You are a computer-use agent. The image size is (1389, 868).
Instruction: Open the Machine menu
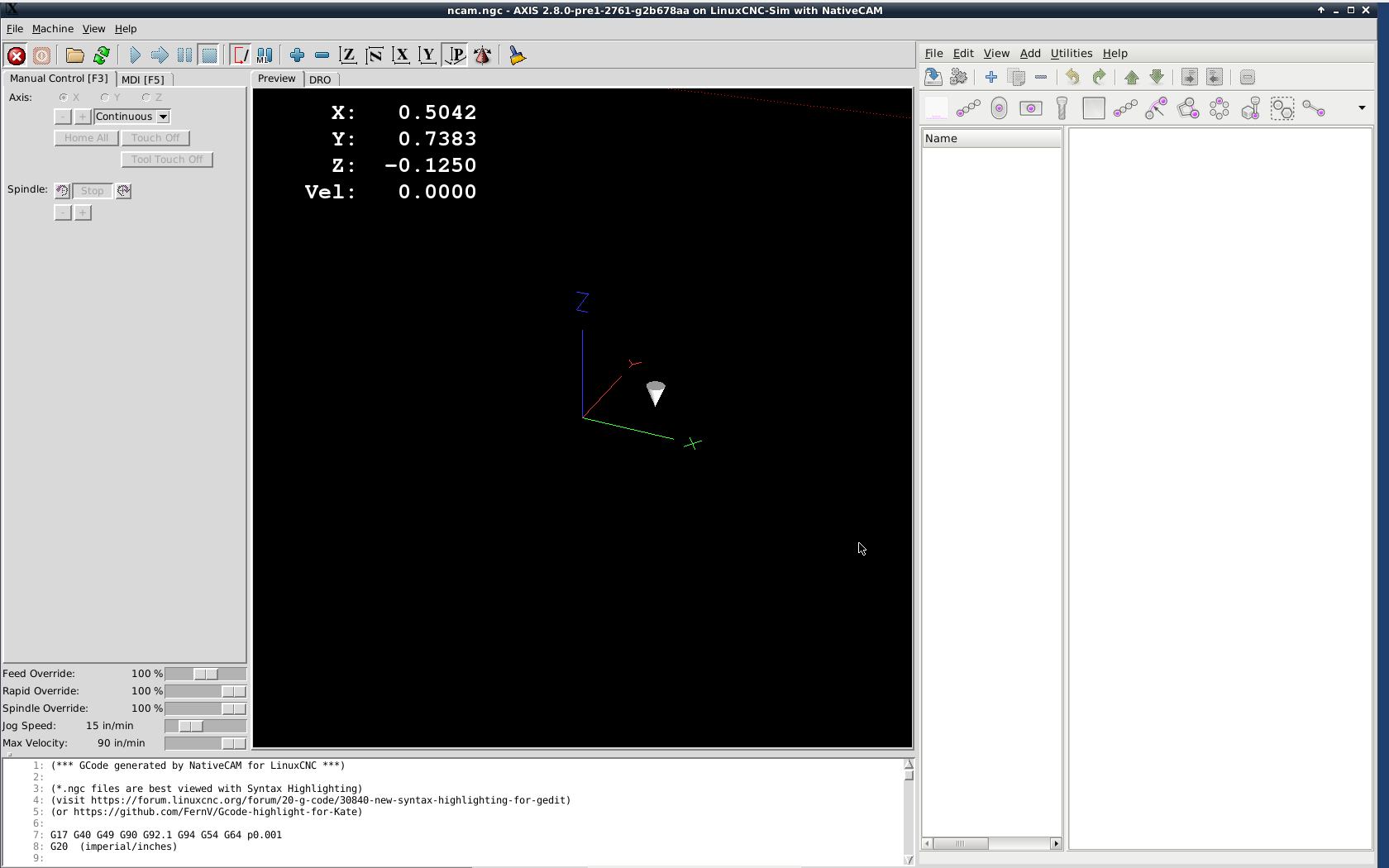53,29
